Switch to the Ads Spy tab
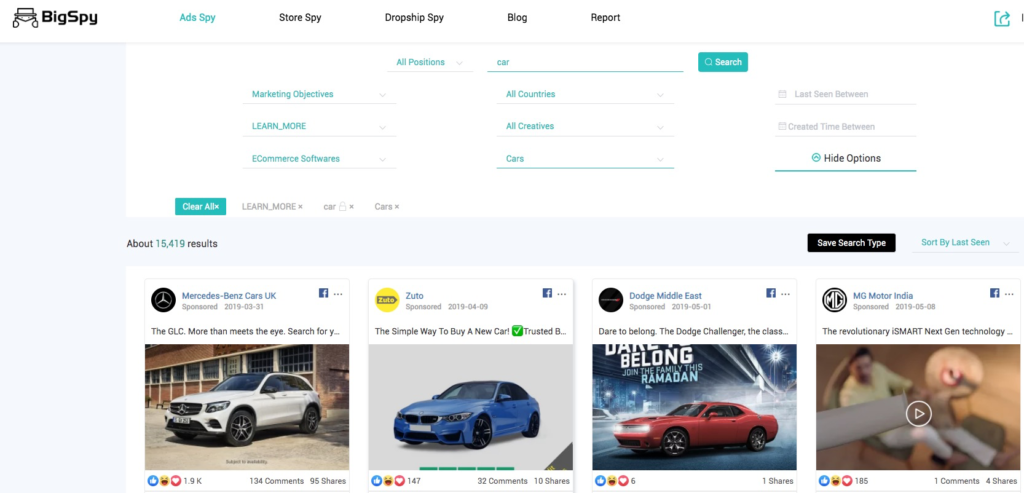The height and width of the screenshot is (493, 1024). pos(197,18)
